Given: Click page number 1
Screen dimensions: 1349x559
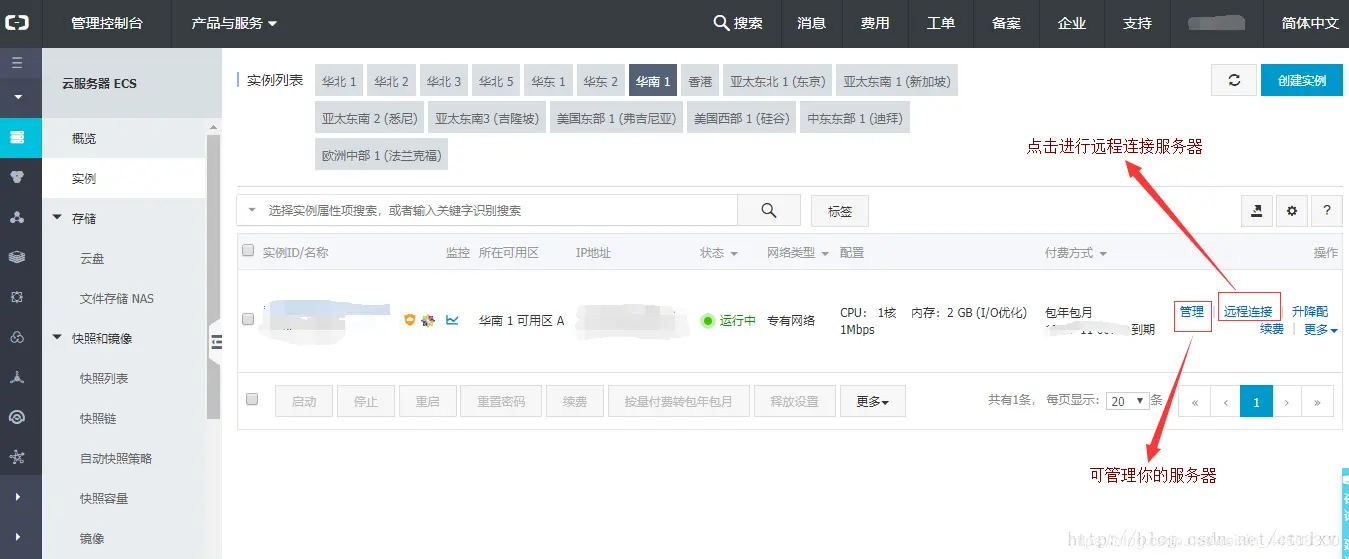Looking at the screenshot, I should tap(1256, 402).
